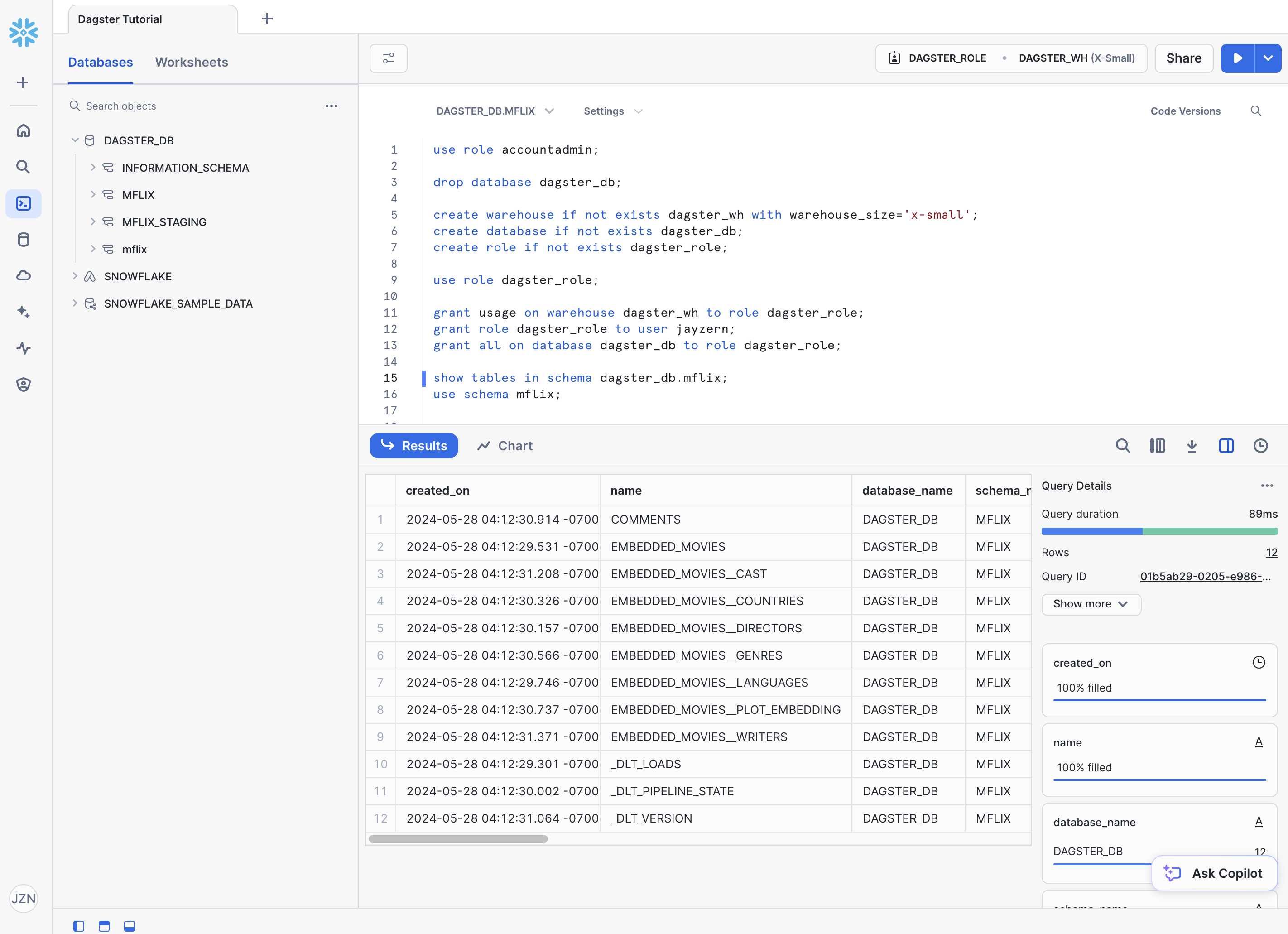
Task: Search in editor using magnifier icon
Action: [1256, 111]
